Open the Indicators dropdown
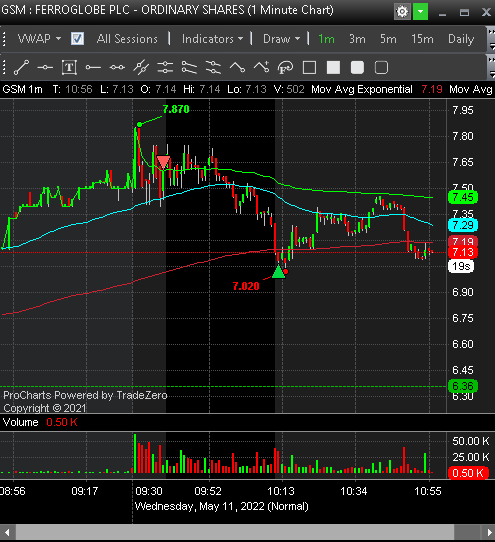 [212, 39]
